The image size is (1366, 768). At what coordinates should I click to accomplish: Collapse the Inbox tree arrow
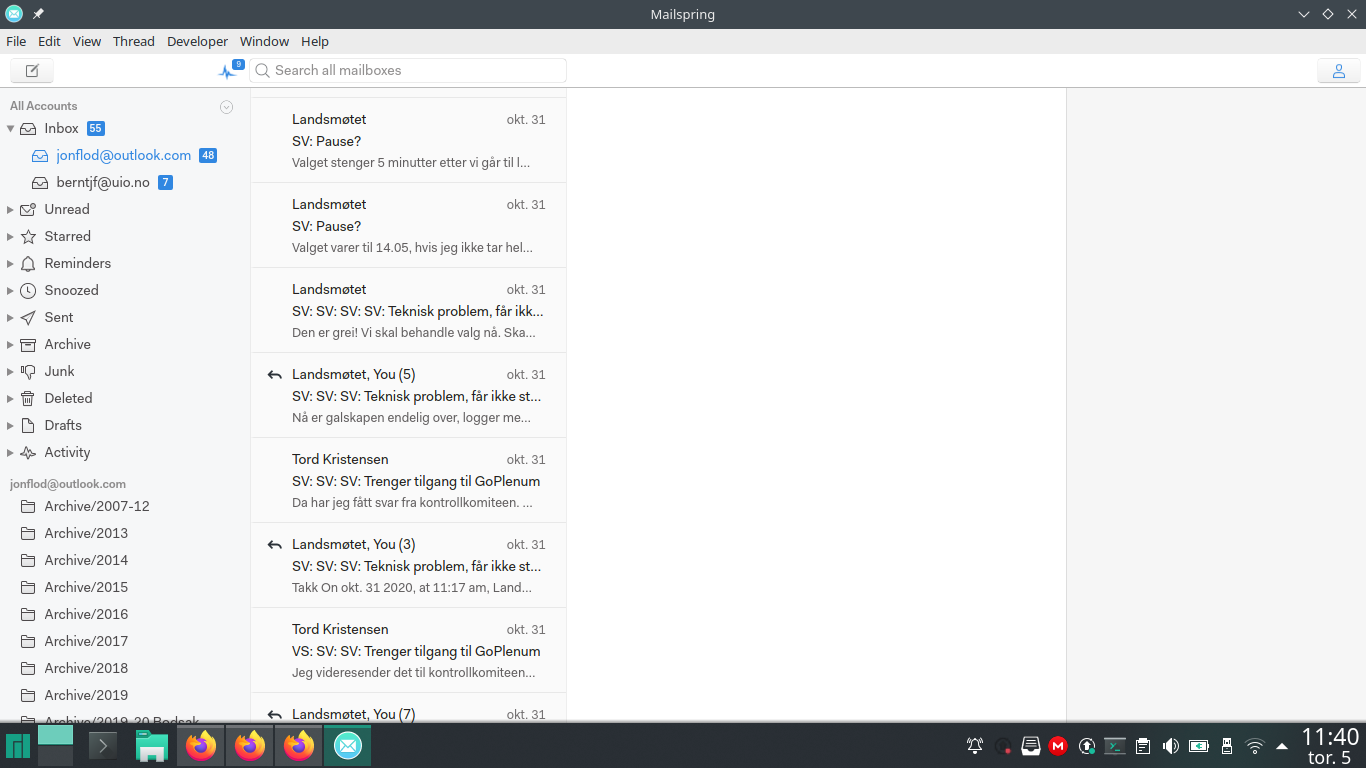[10, 128]
